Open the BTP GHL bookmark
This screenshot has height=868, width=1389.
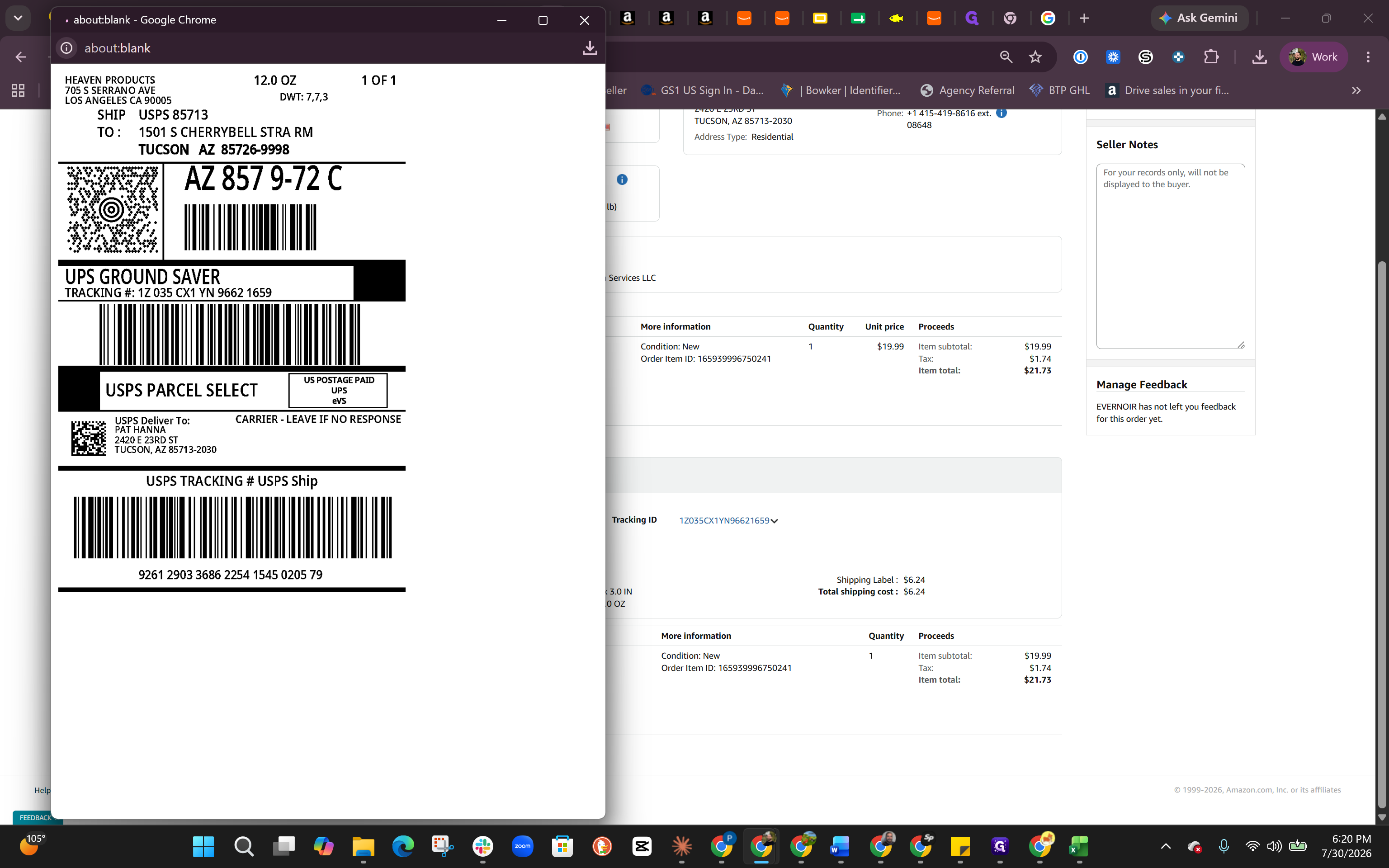click(x=1059, y=90)
